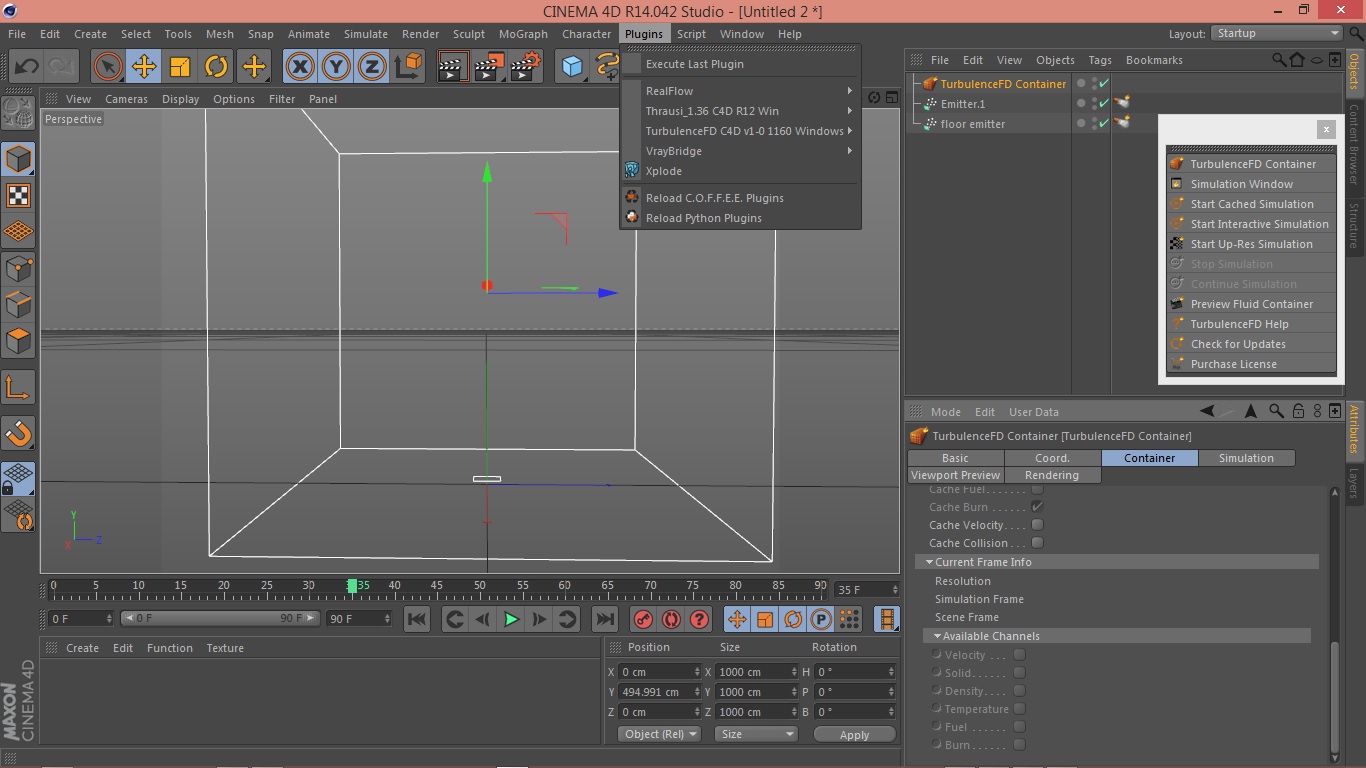Toggle Parameter keying P icon
Image resolution: width=1366 pixels, height=768 pixels.
click(821, 619)
